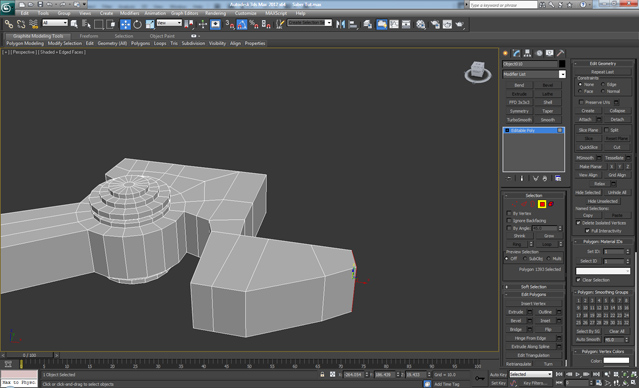639x388 pixels.
Task: Open the Hierarchy command panel tab
Action: (527, 53)
